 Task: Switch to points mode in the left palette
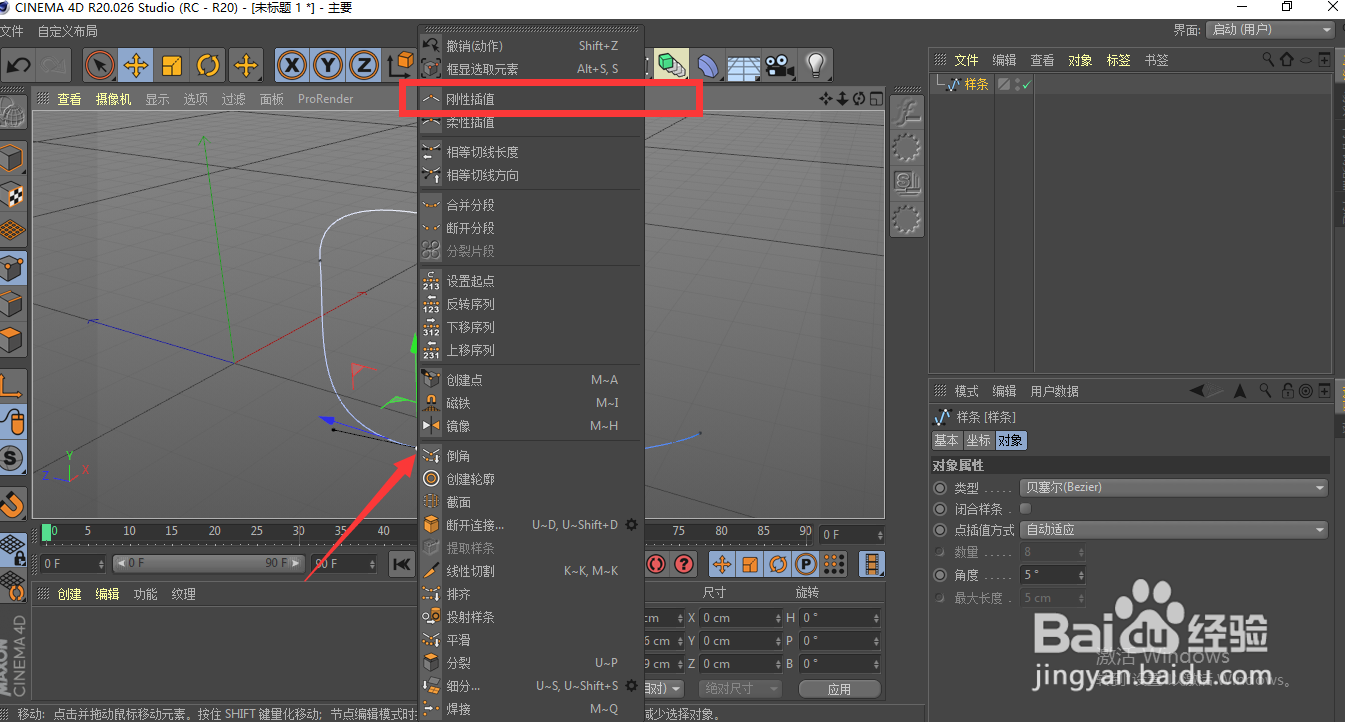click(13, 268)
